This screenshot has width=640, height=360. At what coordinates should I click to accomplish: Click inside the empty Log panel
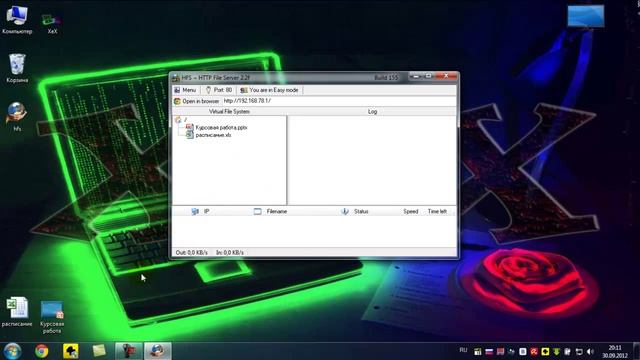click(372, 160)
